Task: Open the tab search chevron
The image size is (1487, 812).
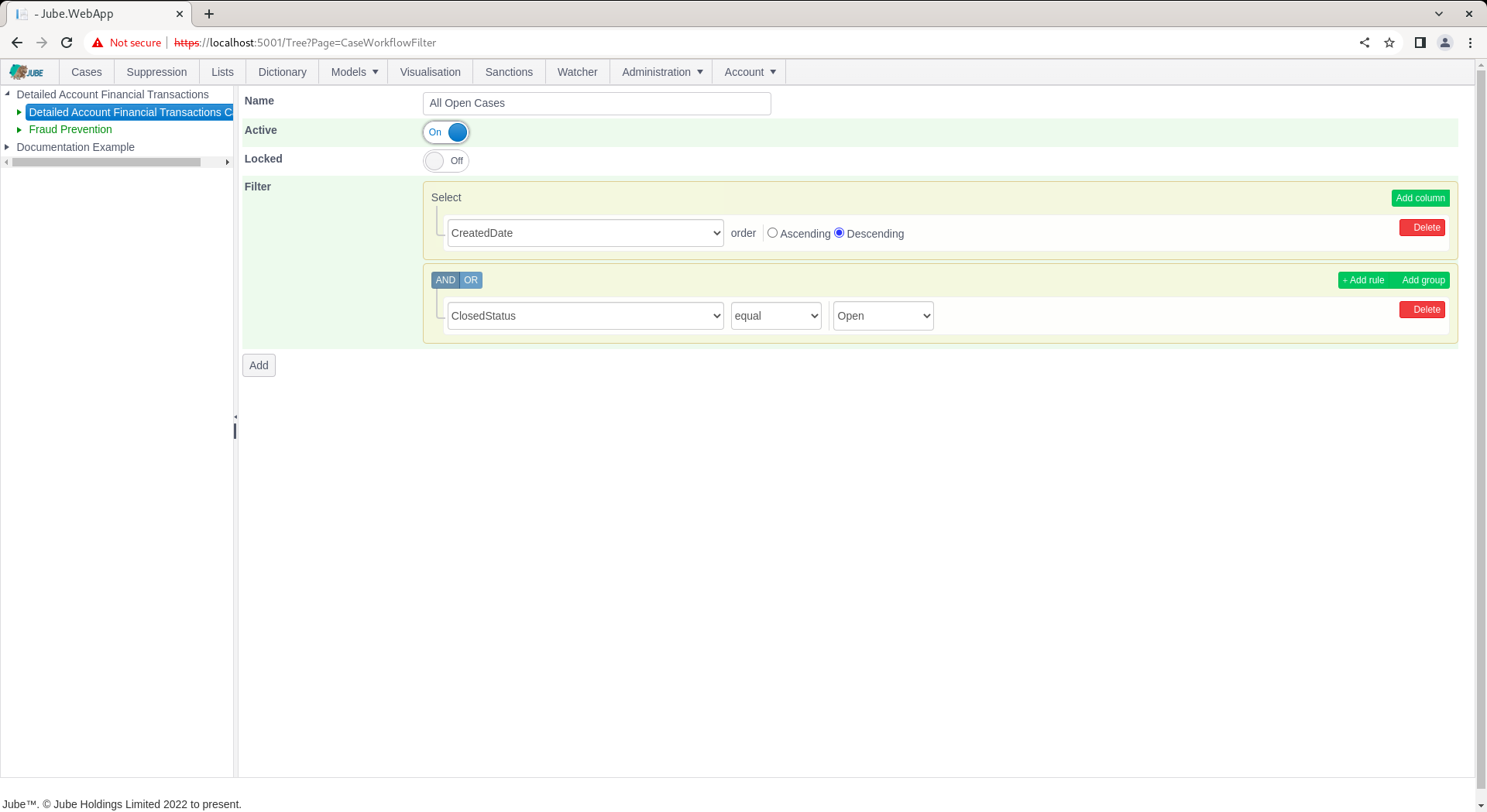Action: tap(1439, 14)
